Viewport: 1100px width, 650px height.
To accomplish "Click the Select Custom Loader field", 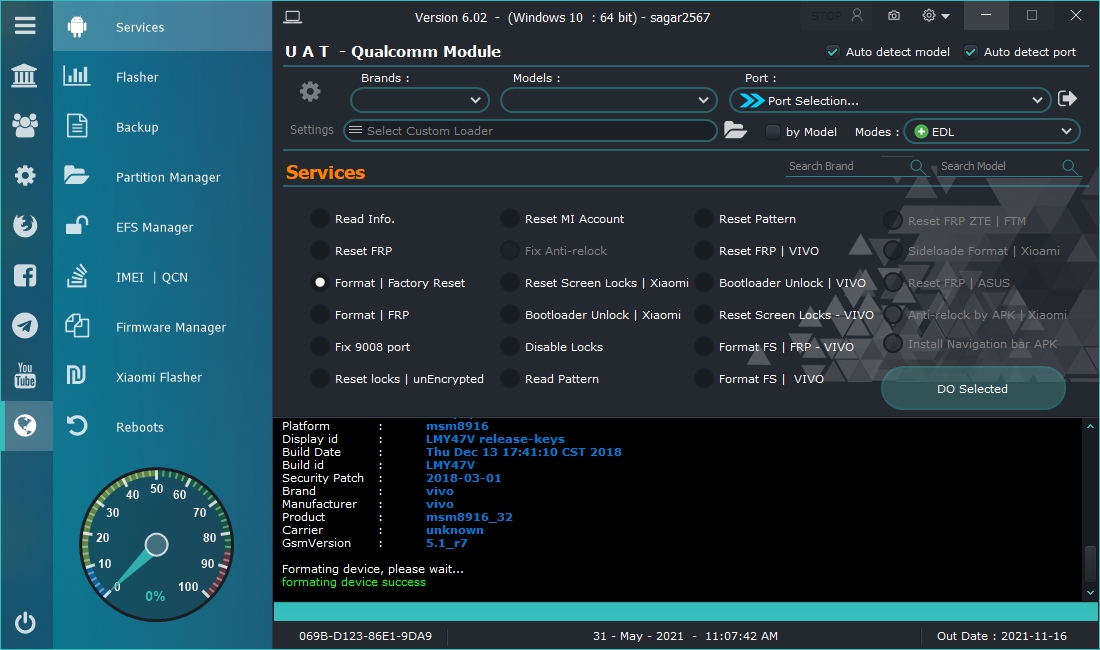I will click(x=530, y=130).
